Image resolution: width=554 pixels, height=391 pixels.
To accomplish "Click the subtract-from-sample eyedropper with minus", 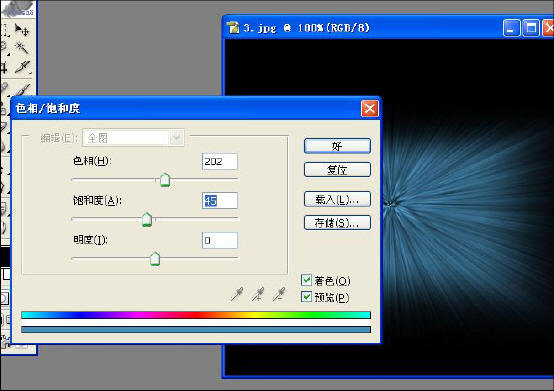I will 279,294.
